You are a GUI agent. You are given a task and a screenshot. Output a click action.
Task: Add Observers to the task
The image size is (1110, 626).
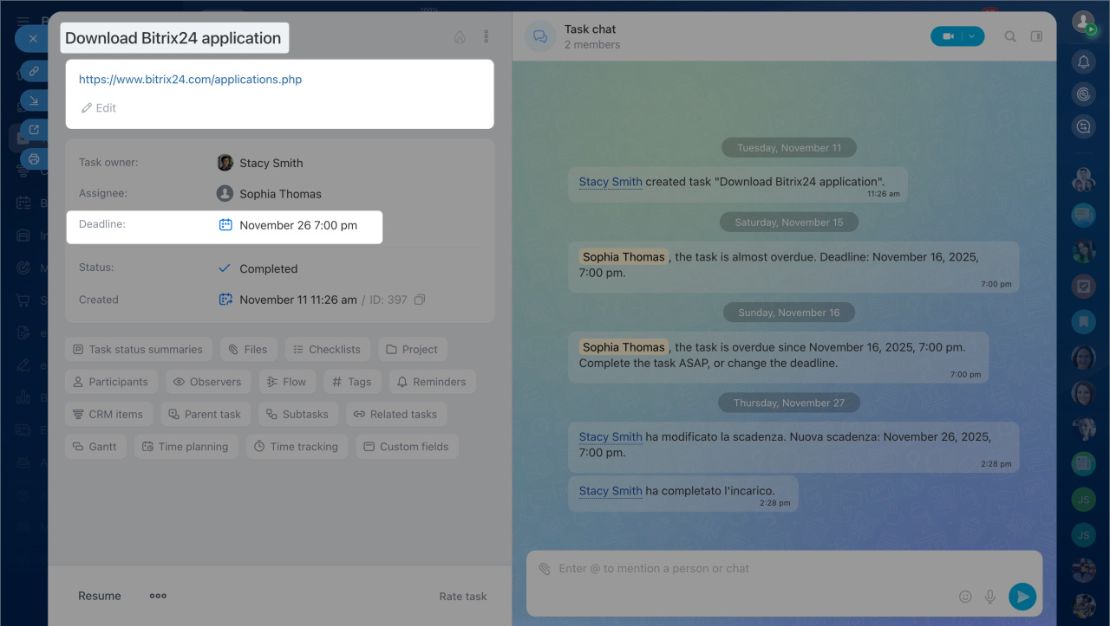tap(207, 382)
